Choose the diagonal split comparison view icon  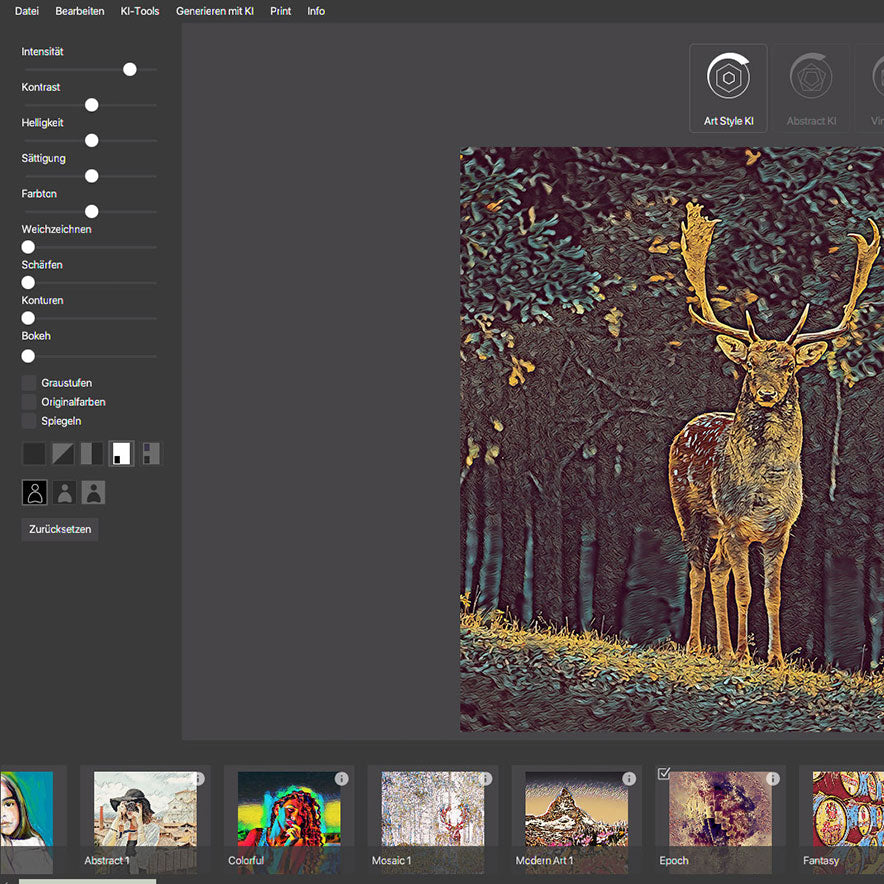tap(63, 453)
